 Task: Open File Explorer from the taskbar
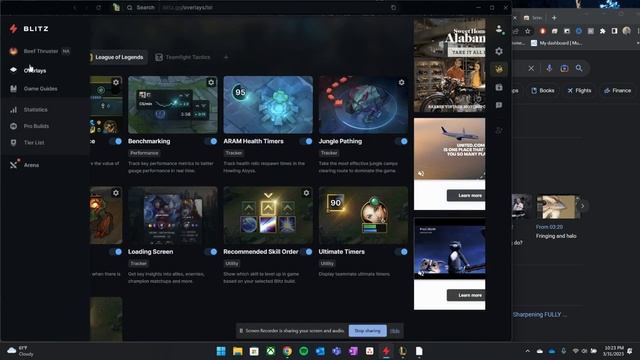pyautogui.click(x=238, y=351)
